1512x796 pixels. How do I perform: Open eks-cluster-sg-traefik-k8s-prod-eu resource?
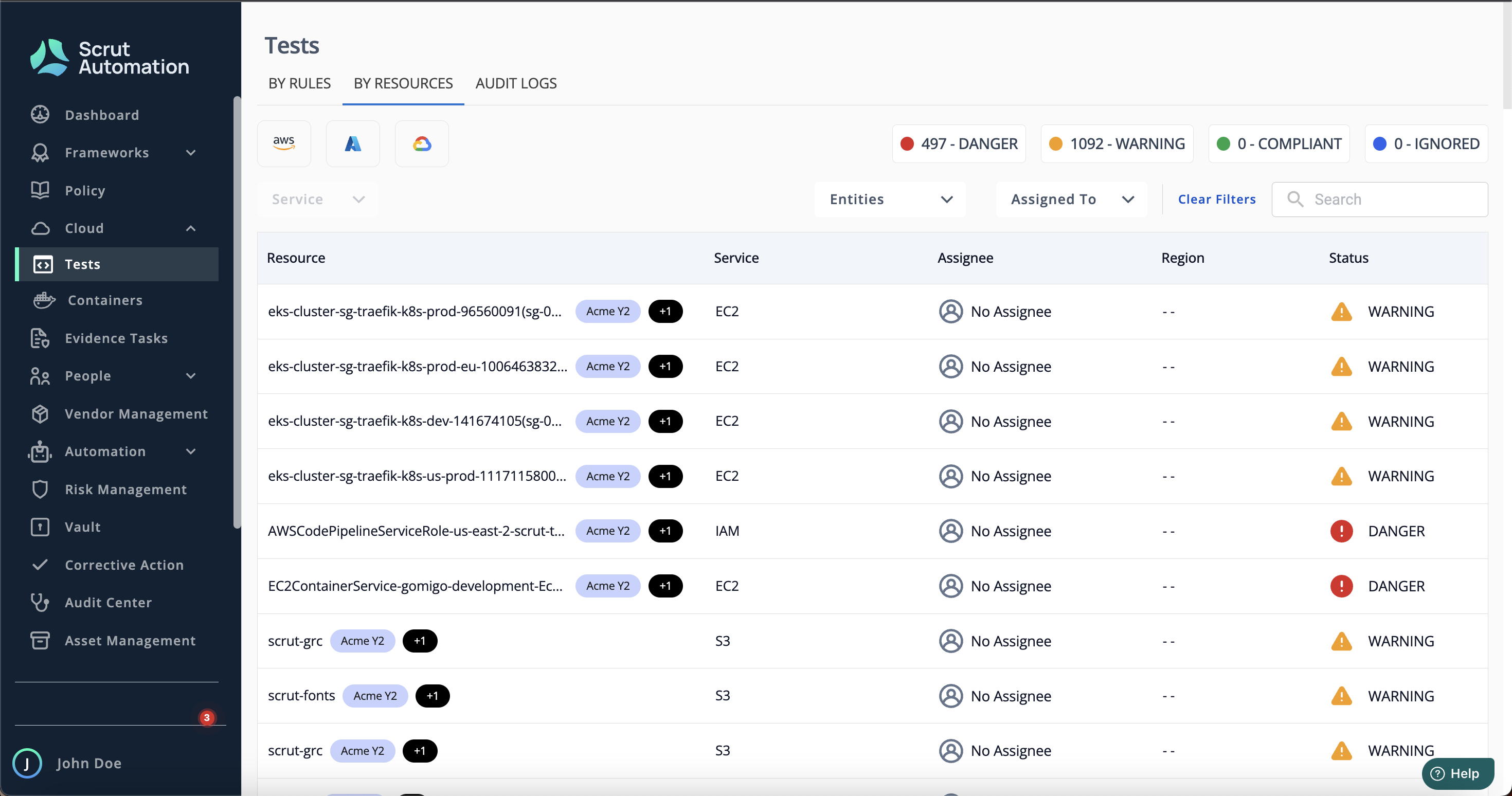point(417,366)
